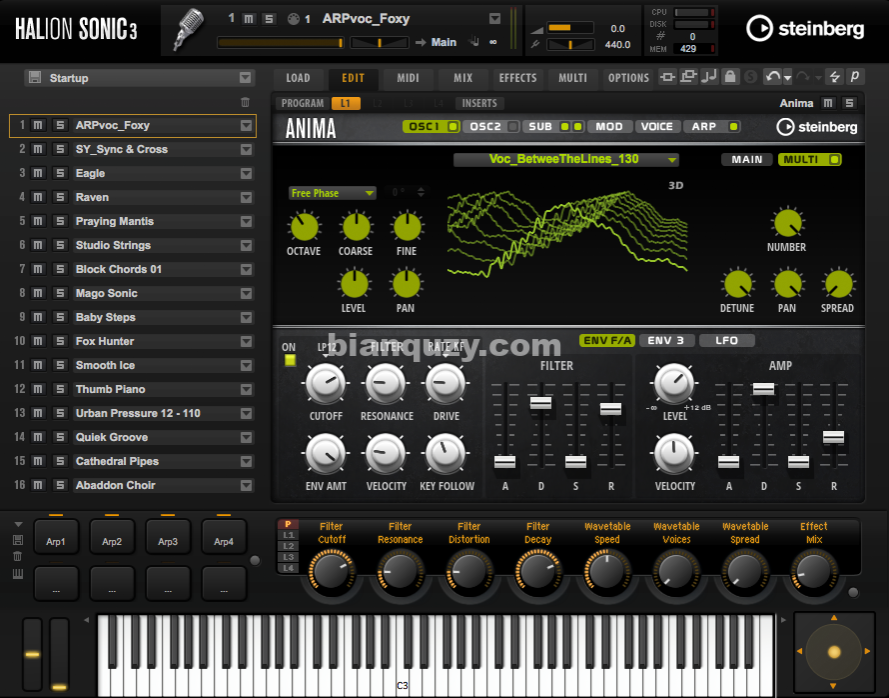Click the microphone program icon
Image resolution: width=889 pixels, height=698 pixels.
click(x=184, y=29)
